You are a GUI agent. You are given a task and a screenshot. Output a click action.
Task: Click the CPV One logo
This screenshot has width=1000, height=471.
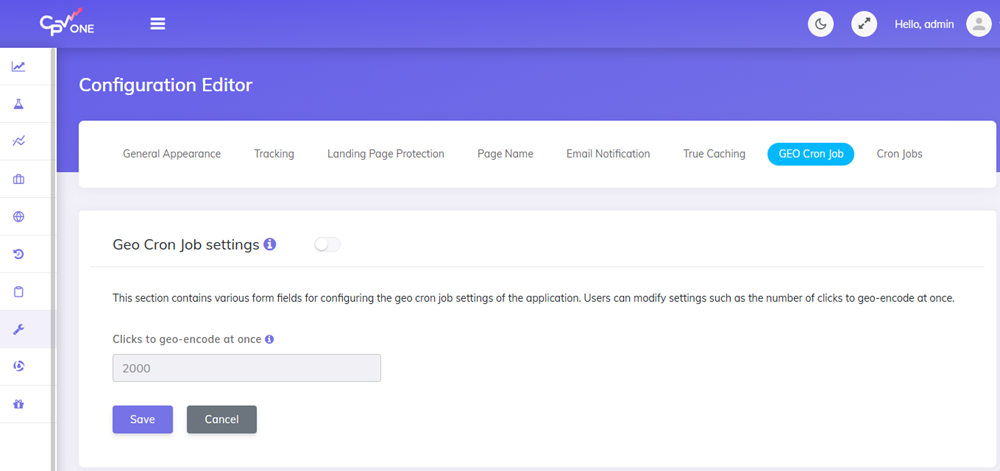coord(67,24)
